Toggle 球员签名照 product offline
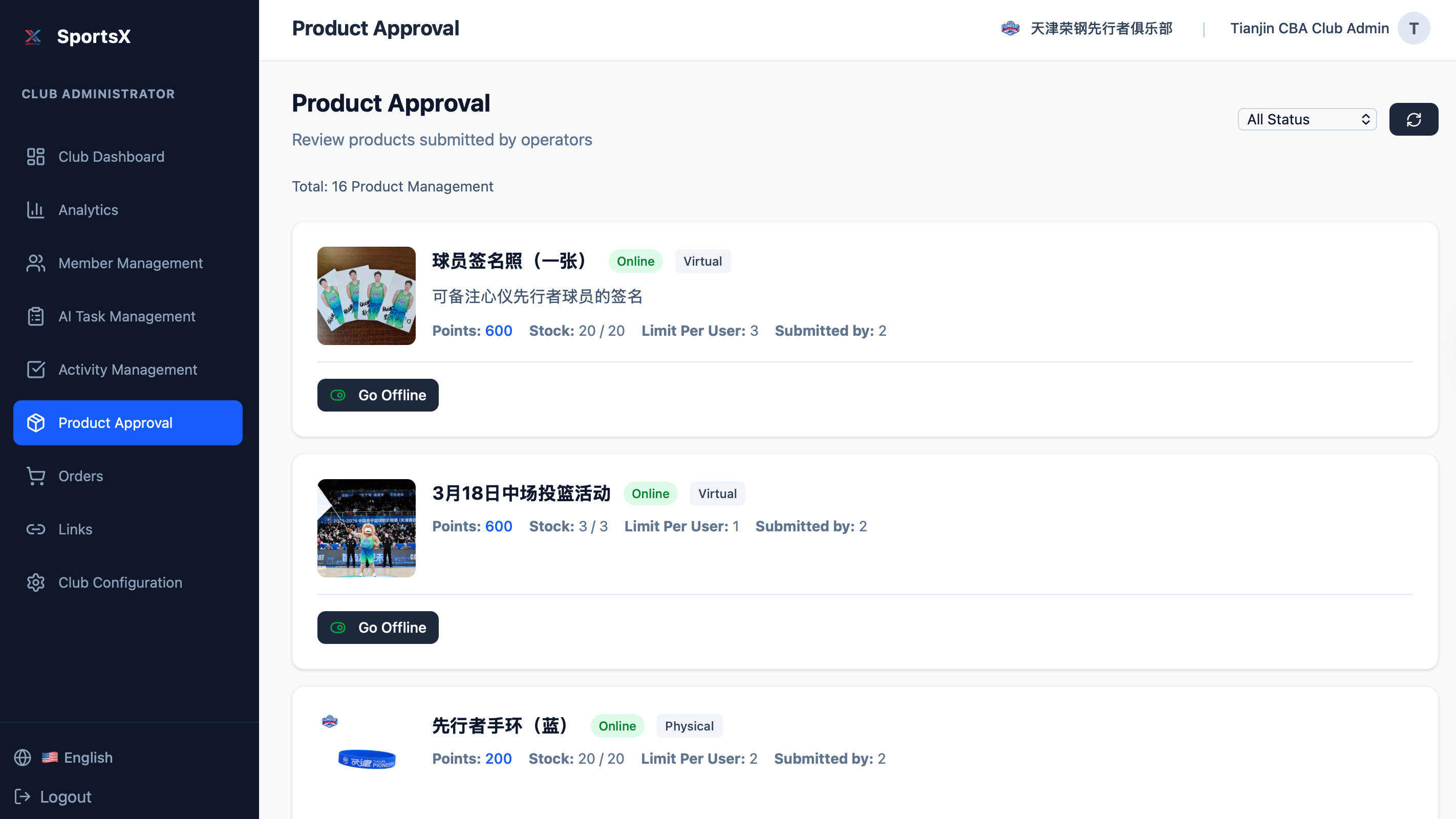This screenshot has width=1456, height=819. point(377,395)
